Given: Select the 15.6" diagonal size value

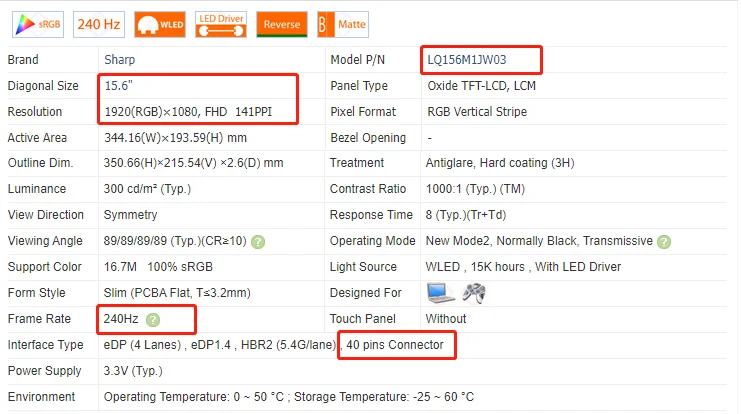Looking at the screenshot, I should [118, 86].
